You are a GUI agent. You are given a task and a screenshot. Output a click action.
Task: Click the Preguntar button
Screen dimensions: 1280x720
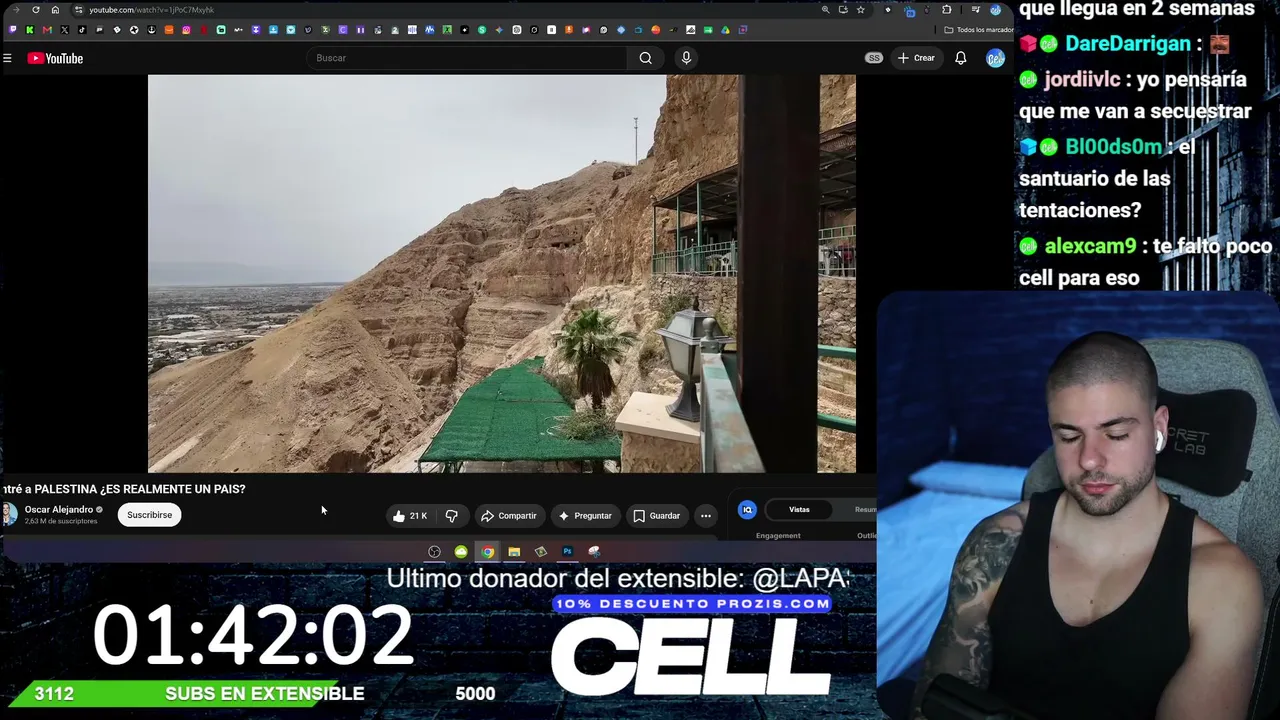tap(585, 516)
